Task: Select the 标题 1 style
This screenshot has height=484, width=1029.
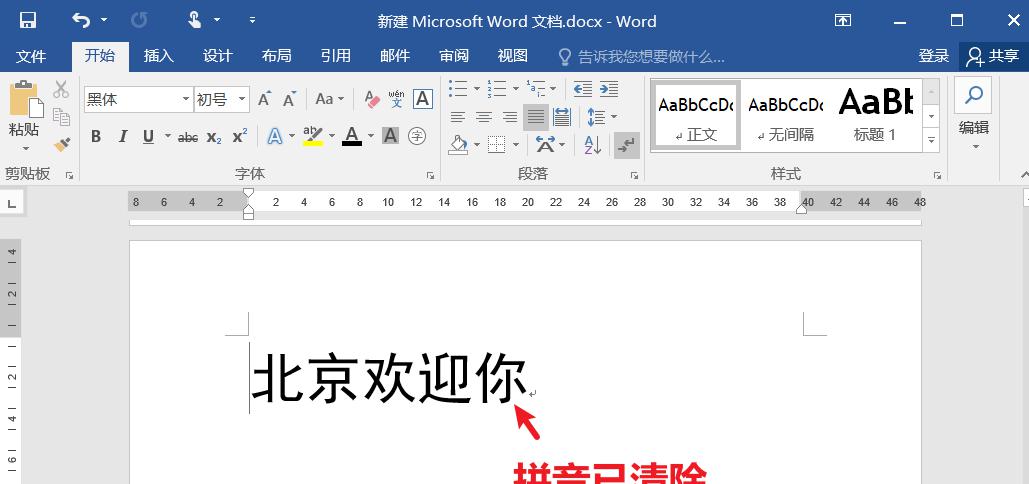Action: [x=875, y=115]
